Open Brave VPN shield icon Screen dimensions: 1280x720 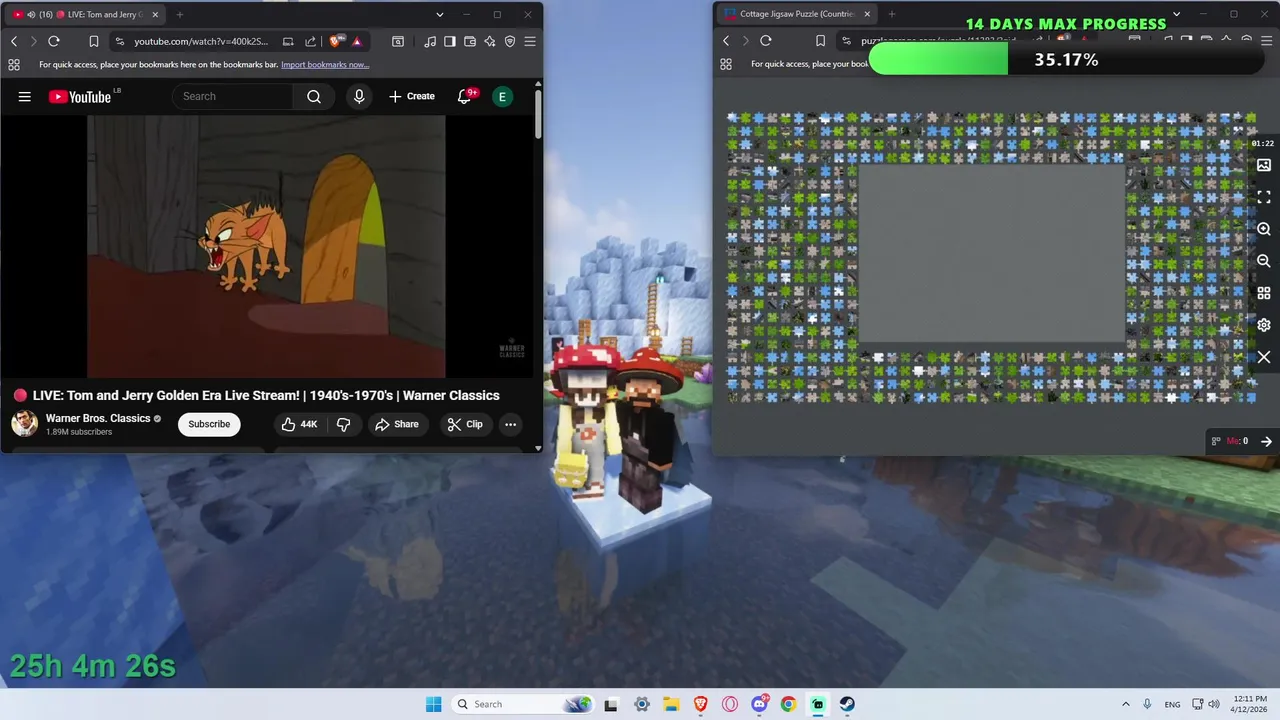coord(510,41)
